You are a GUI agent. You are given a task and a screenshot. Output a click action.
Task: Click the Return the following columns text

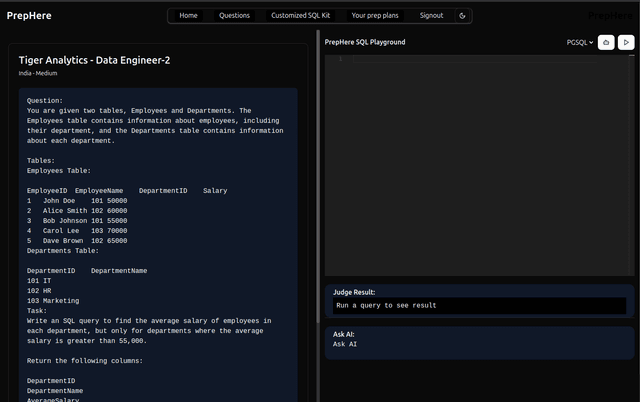coord(85,361)
